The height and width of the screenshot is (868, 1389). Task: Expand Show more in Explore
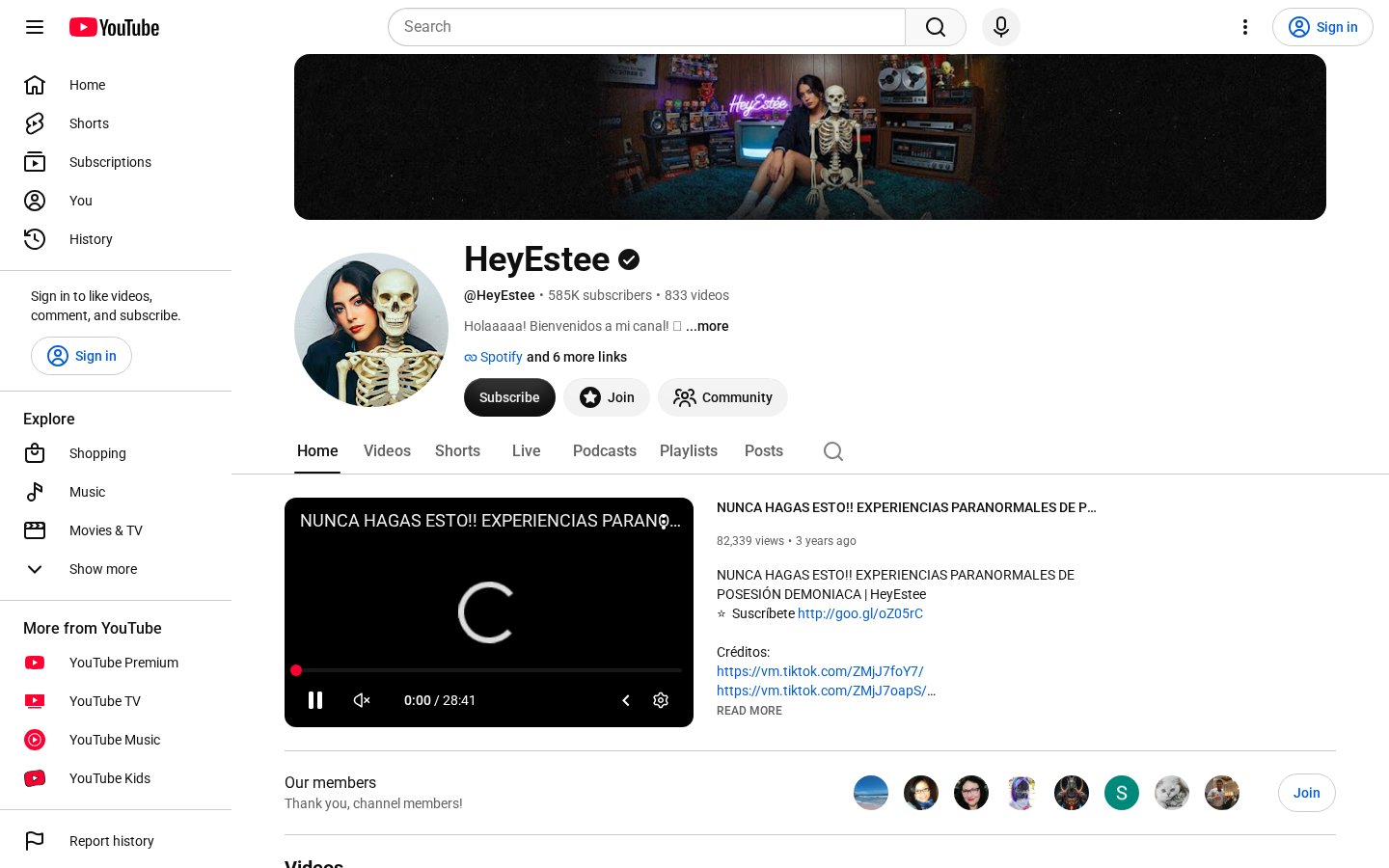[x=116, y=569]
